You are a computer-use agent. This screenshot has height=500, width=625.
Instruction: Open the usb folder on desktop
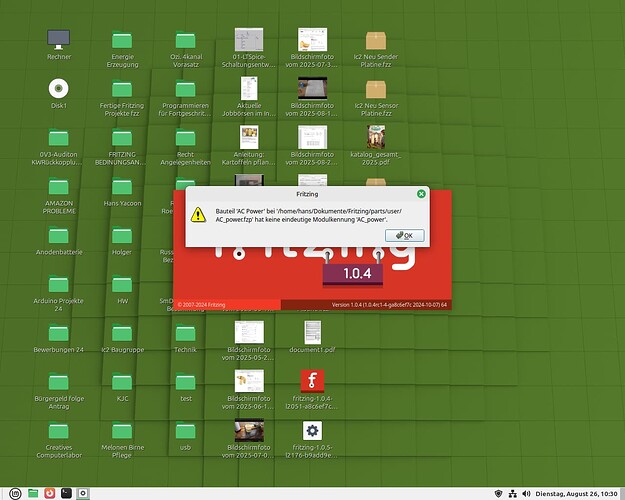pos(185,430)
